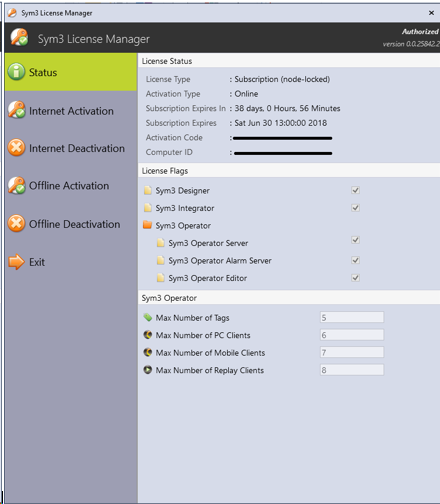Screen dimensions: 440x504
Task: Close the Sym3 License Manager window
Action: click(x=431, y=13)
